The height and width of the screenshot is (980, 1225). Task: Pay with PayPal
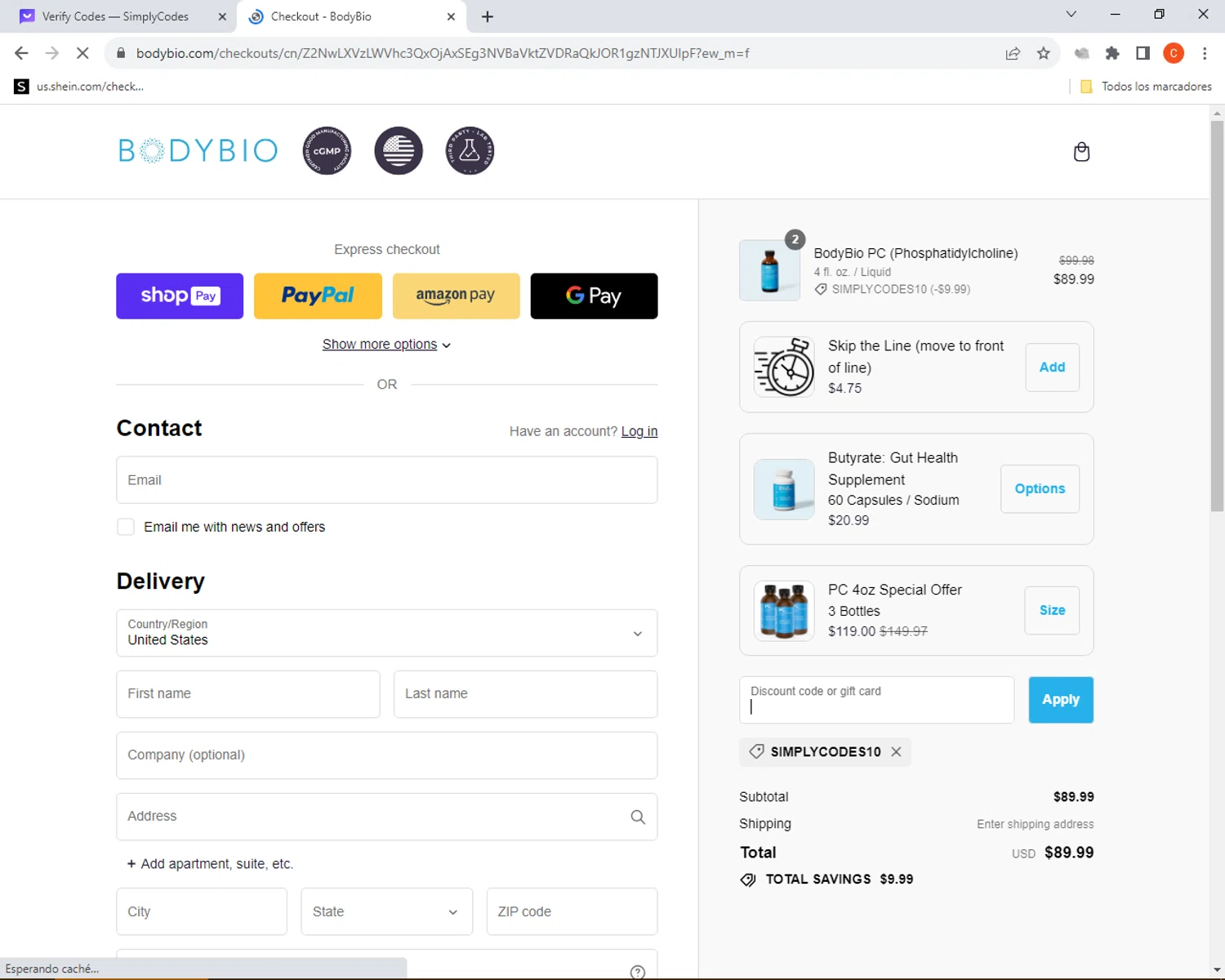click(318, 296)
